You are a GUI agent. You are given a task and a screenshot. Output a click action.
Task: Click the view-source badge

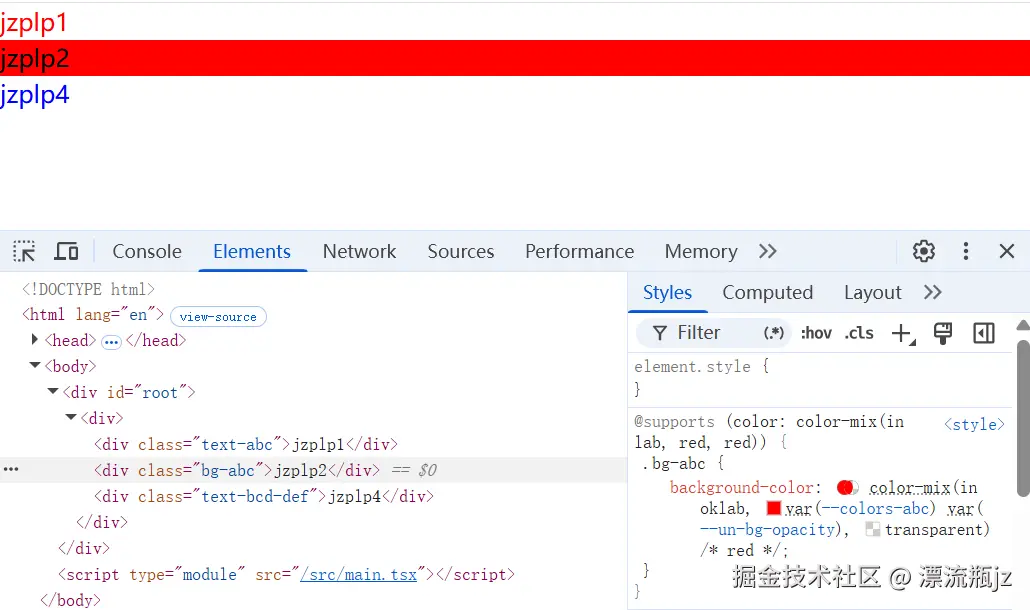pyautogui.click(x=218, y=316)
